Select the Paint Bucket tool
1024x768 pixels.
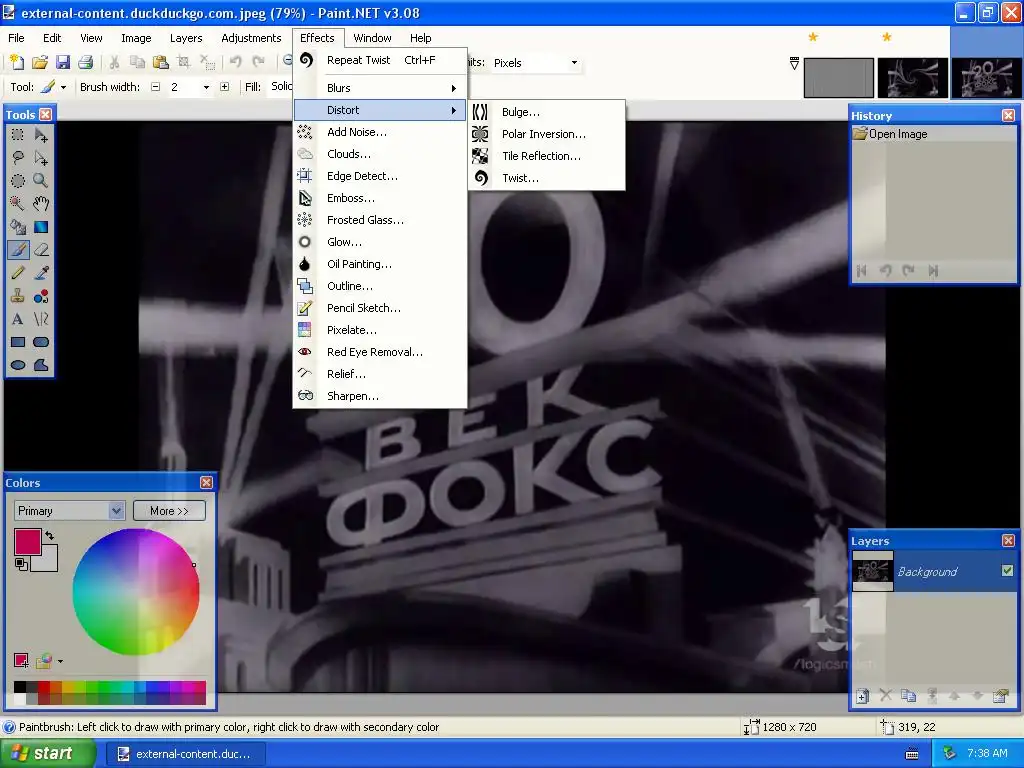18,227
